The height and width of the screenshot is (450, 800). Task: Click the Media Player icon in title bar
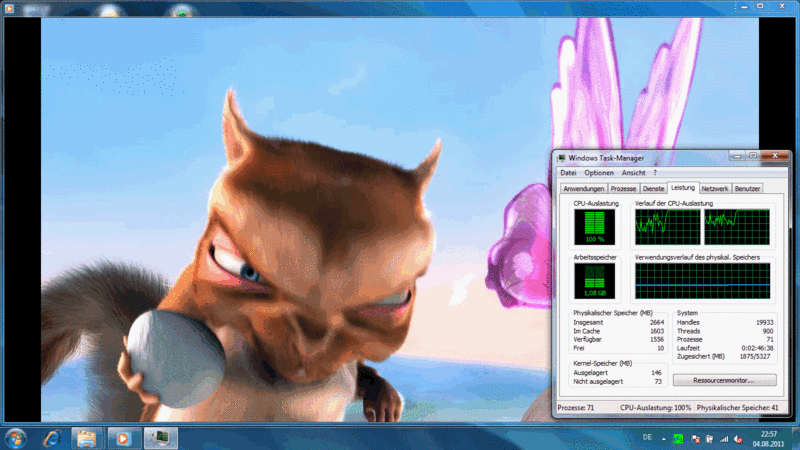click(x=9, y=8)
